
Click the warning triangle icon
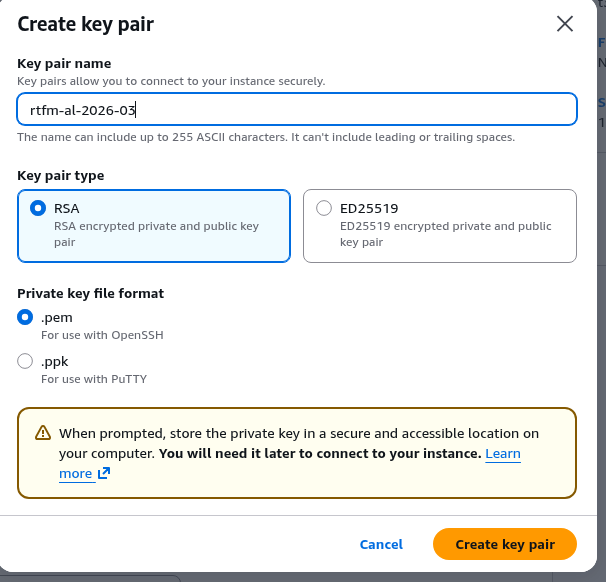[x=43, y=433]
